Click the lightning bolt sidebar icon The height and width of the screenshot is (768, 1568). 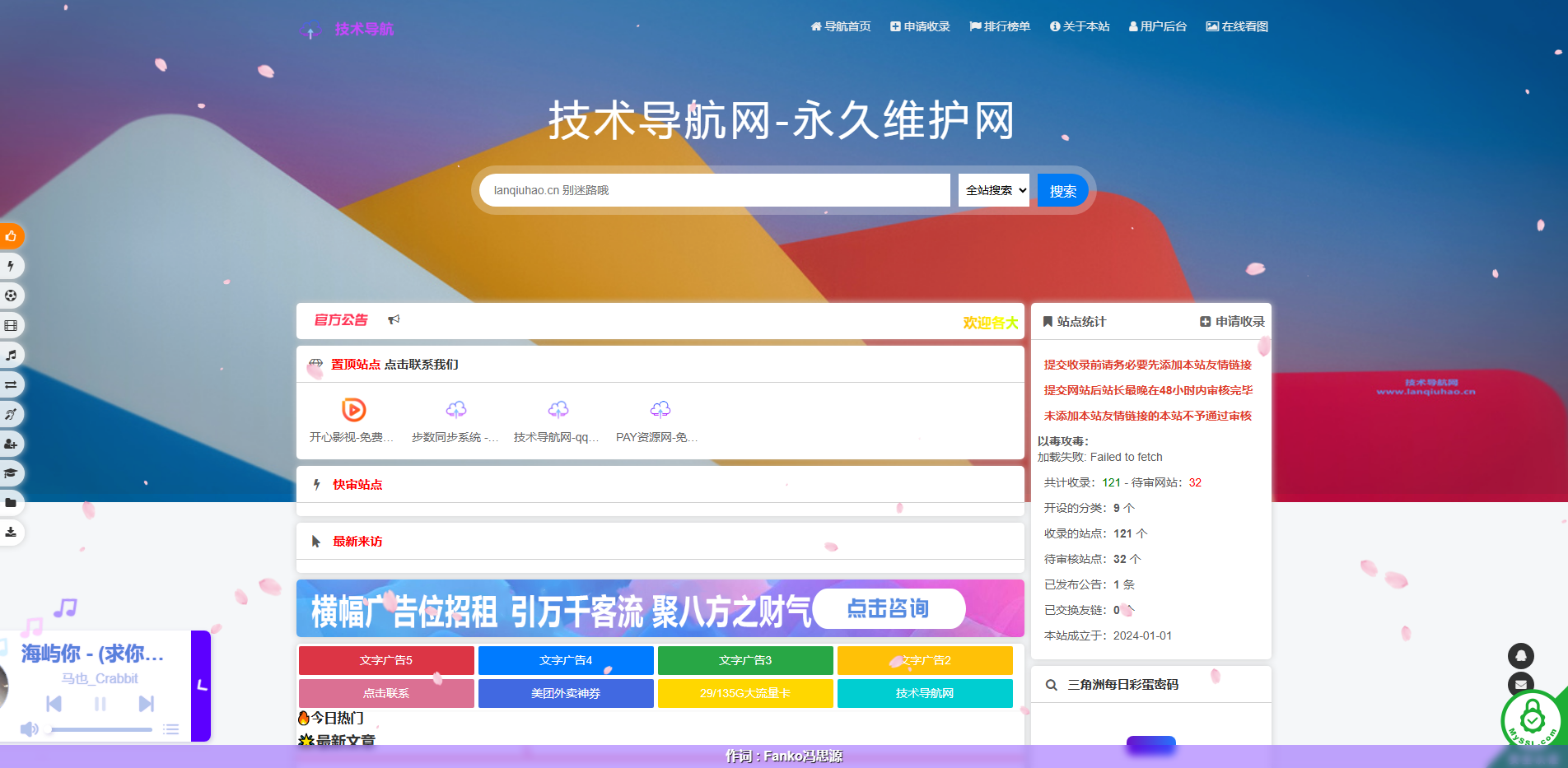(x=12, y=266)
